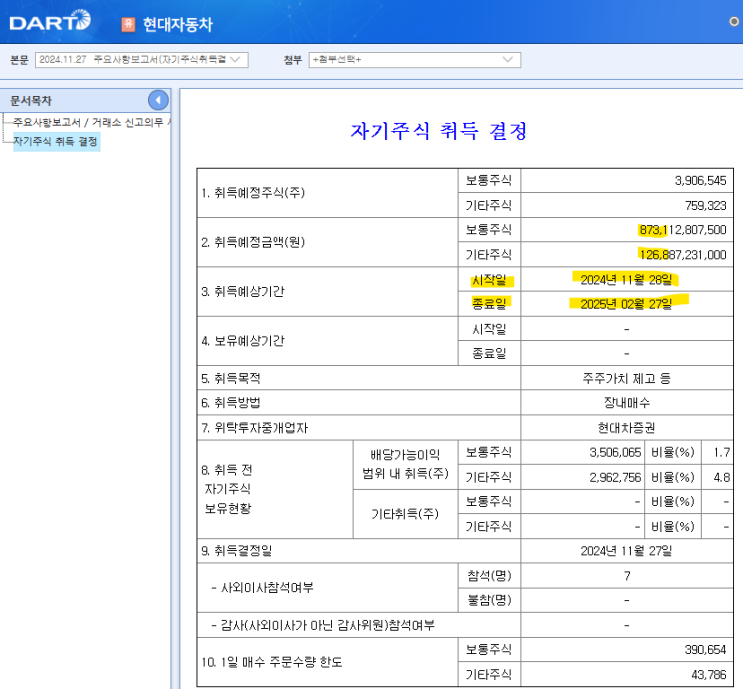Click the 장내매수 acquisition method cell

[626, 402]
